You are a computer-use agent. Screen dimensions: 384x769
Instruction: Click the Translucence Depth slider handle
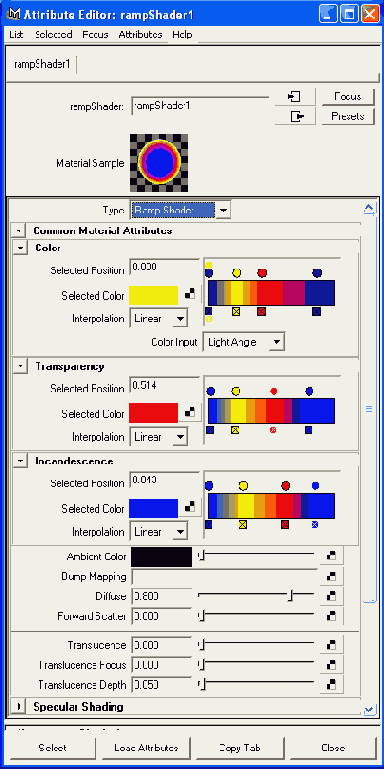(202, 684)
